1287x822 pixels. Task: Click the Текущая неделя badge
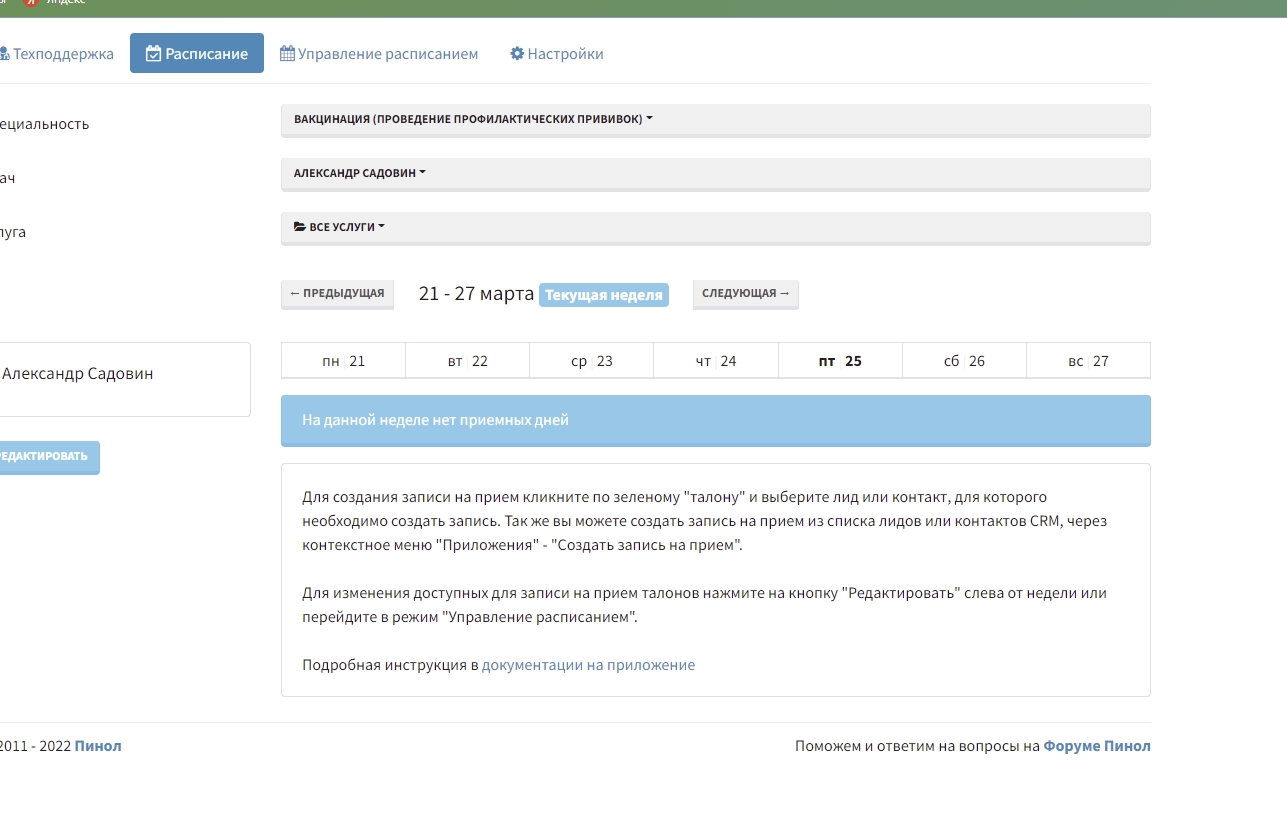pyautogui.click(x=603, y=296)
